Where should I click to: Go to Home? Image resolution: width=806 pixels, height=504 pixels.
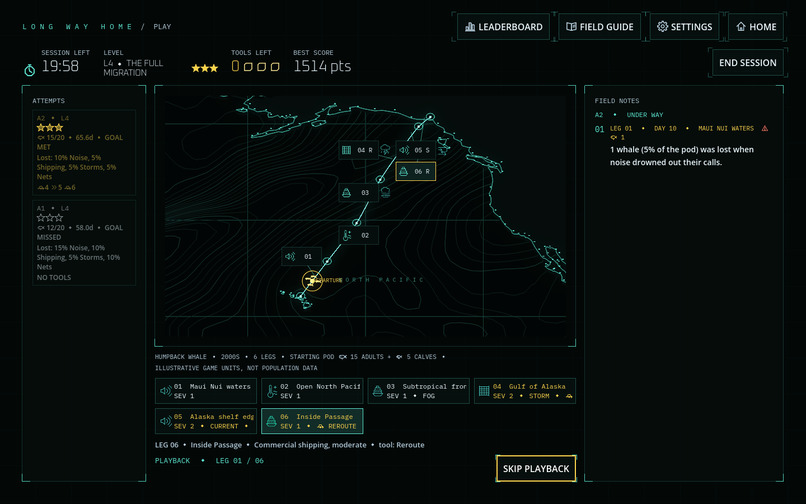[x=756, y=27]
